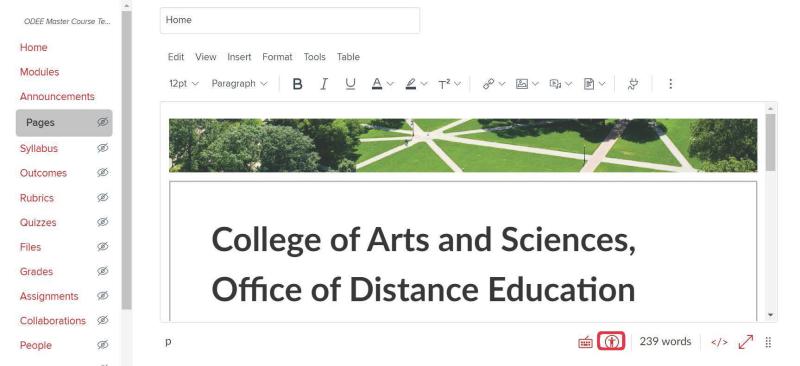Image resolution: width=800 pixels, height=366 pixels.
Task: Click the insert document icon
Action: (x=589, y=84)
